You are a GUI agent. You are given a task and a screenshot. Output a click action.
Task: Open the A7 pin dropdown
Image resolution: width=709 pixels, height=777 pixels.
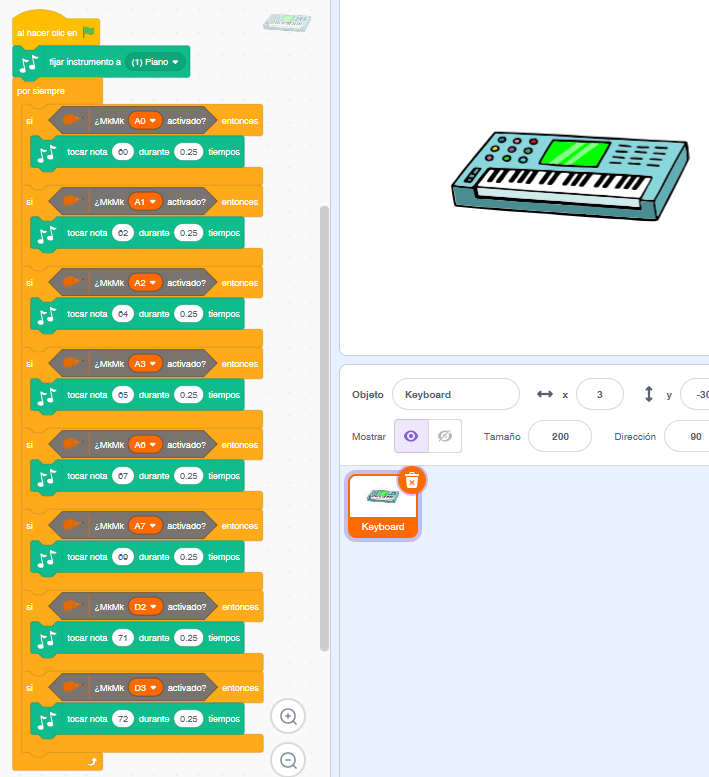click(x=145, y=526)
